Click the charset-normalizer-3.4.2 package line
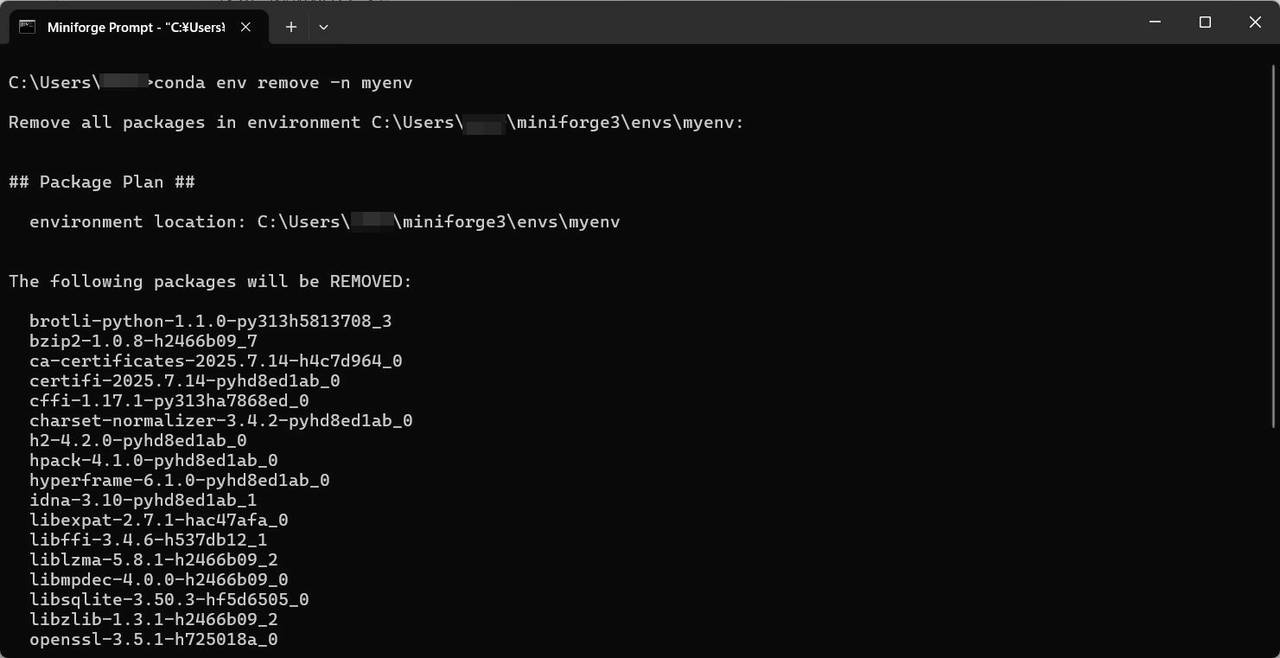 click(221, 421)
